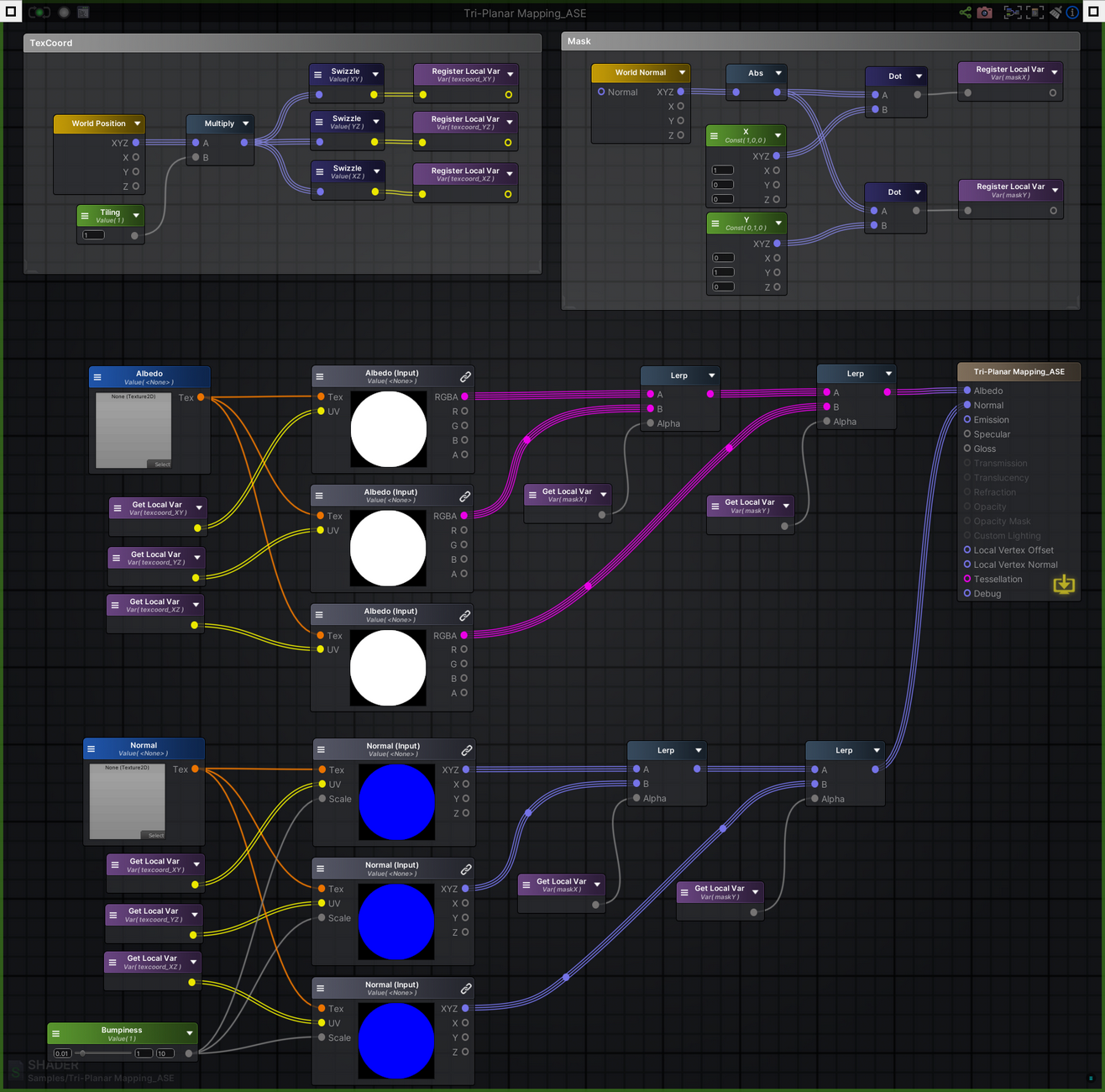Open the Lerp node's dropdown arrow
Image resolution: width=1105 pixels, height=1092 pixels.
tap(711, 375)
